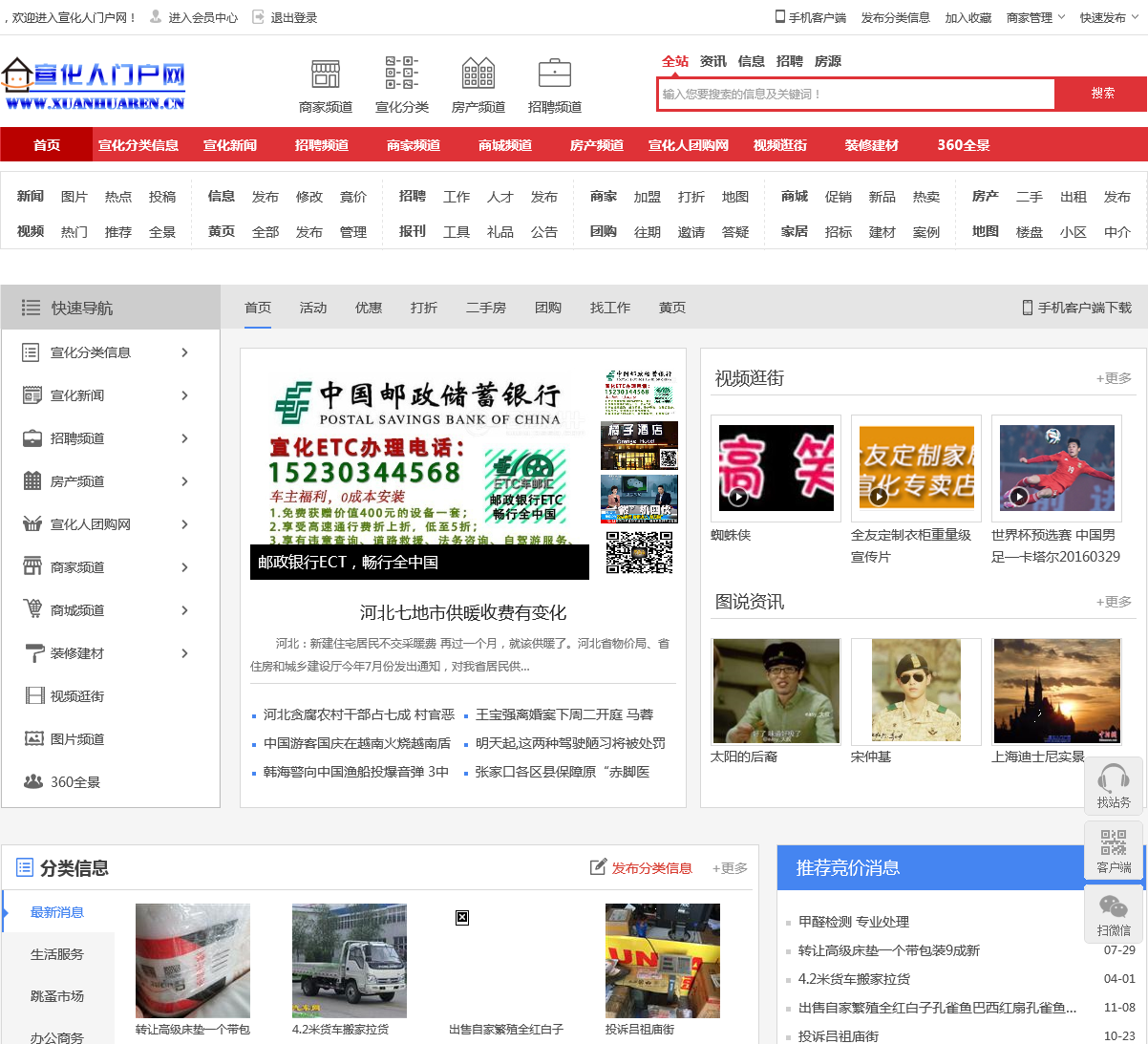The height and width of the screenshot is (1044, 1148).
Task: Open the 商家频道 icon in header
Action: (x=326, y=74)
